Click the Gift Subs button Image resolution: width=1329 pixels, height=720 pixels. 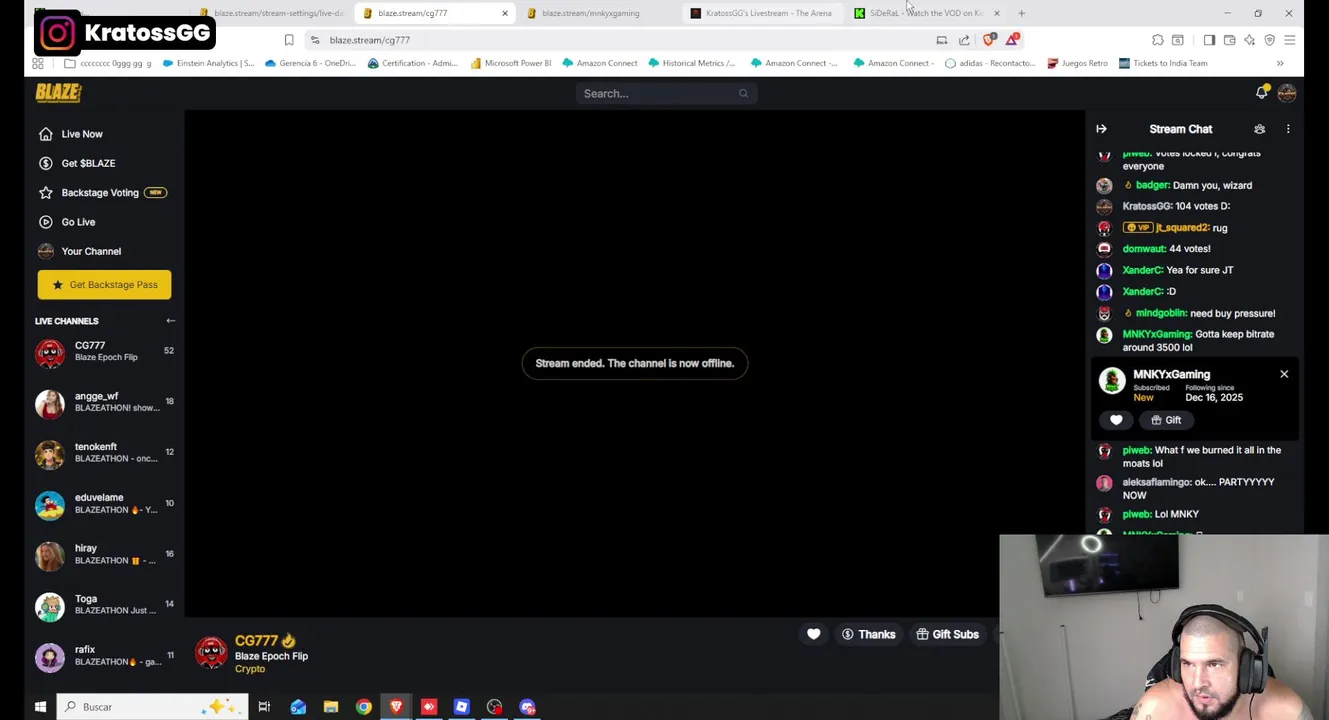tap(947, 634)
